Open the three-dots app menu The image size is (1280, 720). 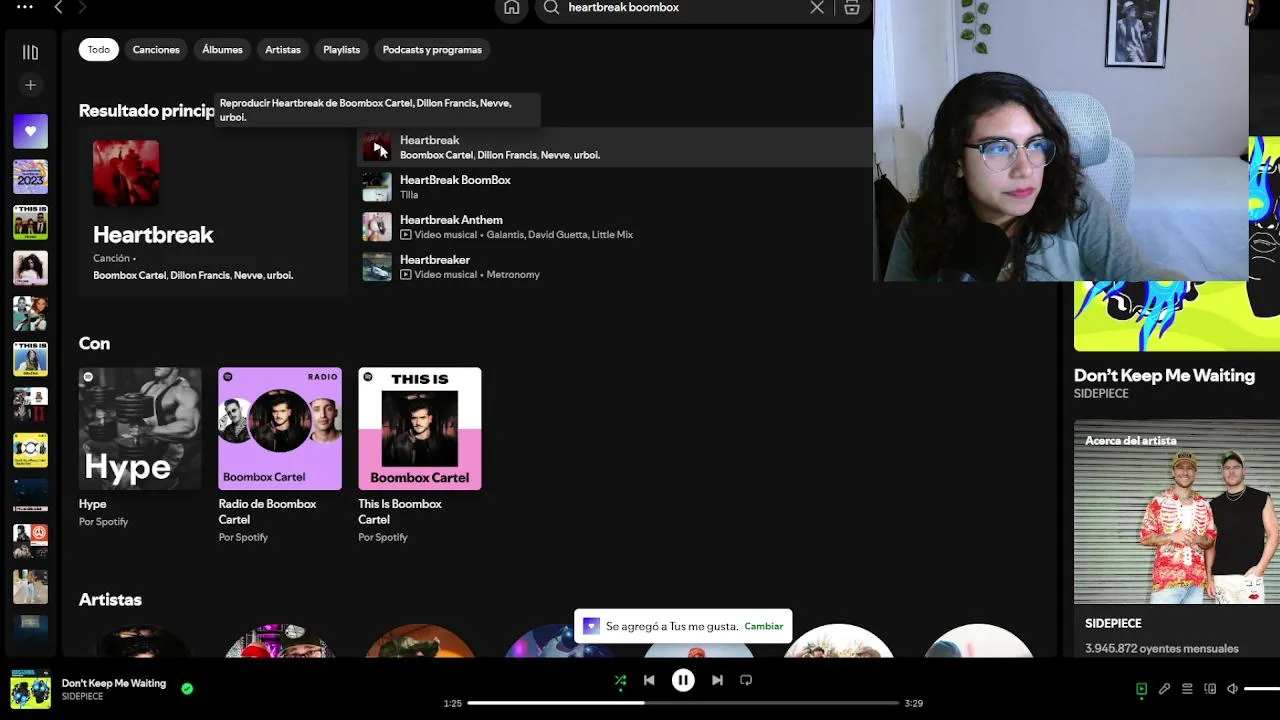click(24, 7)
